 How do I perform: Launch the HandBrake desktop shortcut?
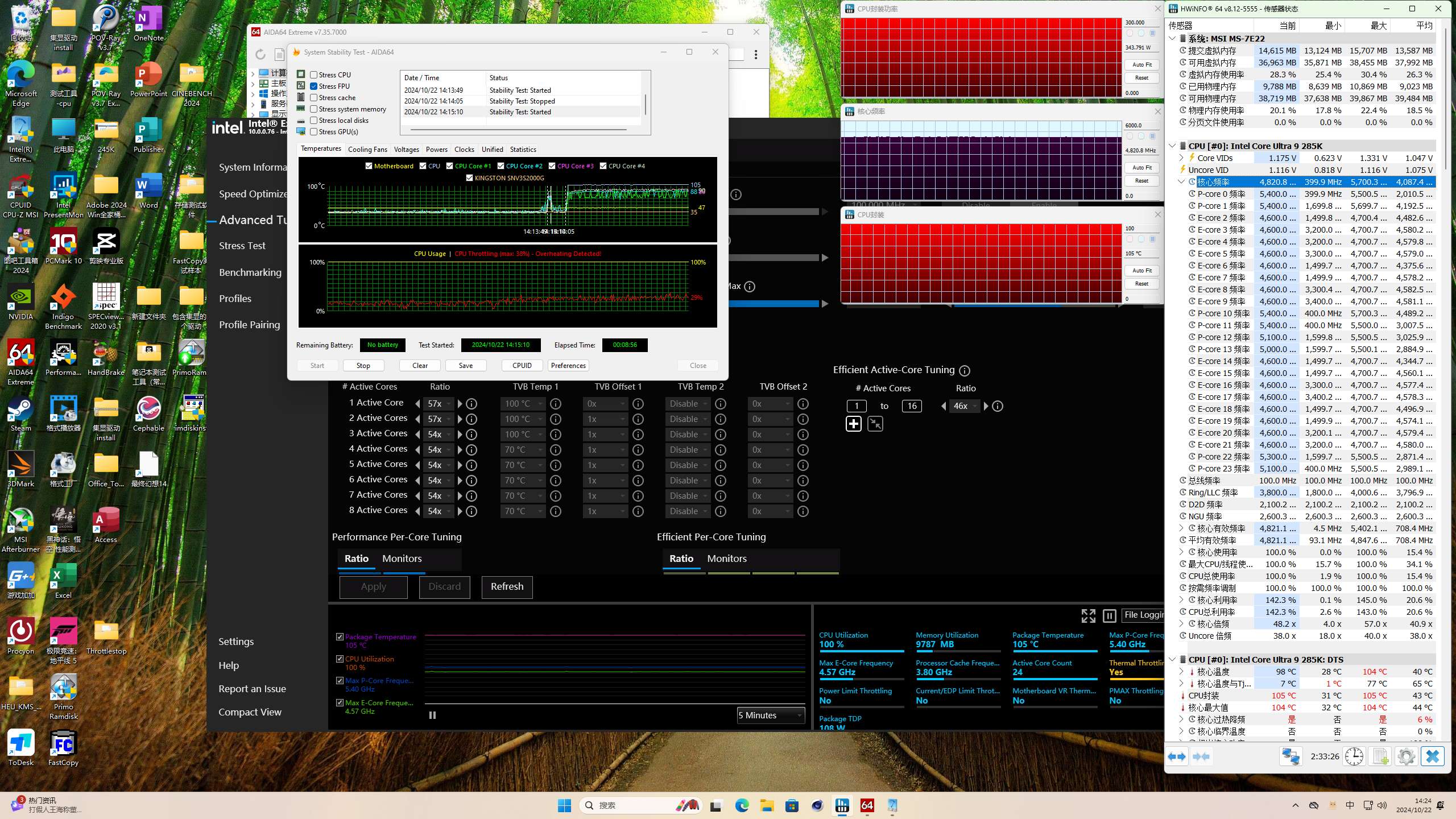pos(106,358)
